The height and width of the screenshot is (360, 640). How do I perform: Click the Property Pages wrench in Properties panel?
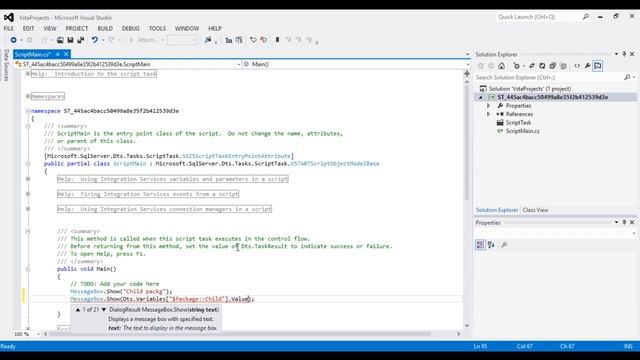point(504,245)
